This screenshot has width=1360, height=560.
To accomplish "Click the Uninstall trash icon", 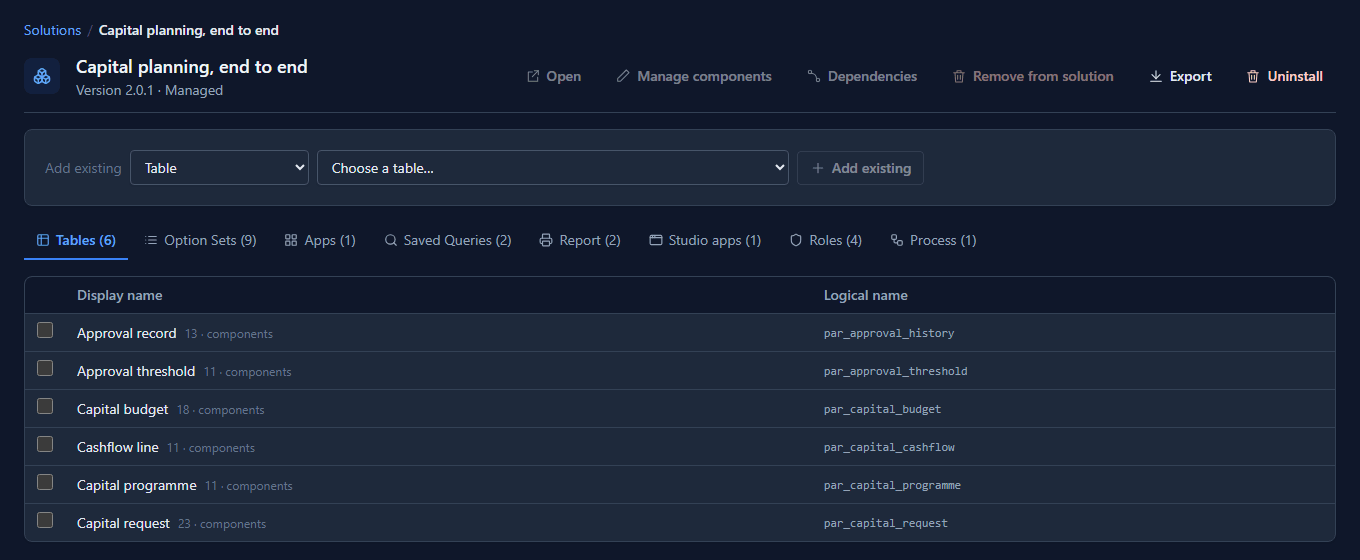I will pyautogui.click(x=1253, y=76).
